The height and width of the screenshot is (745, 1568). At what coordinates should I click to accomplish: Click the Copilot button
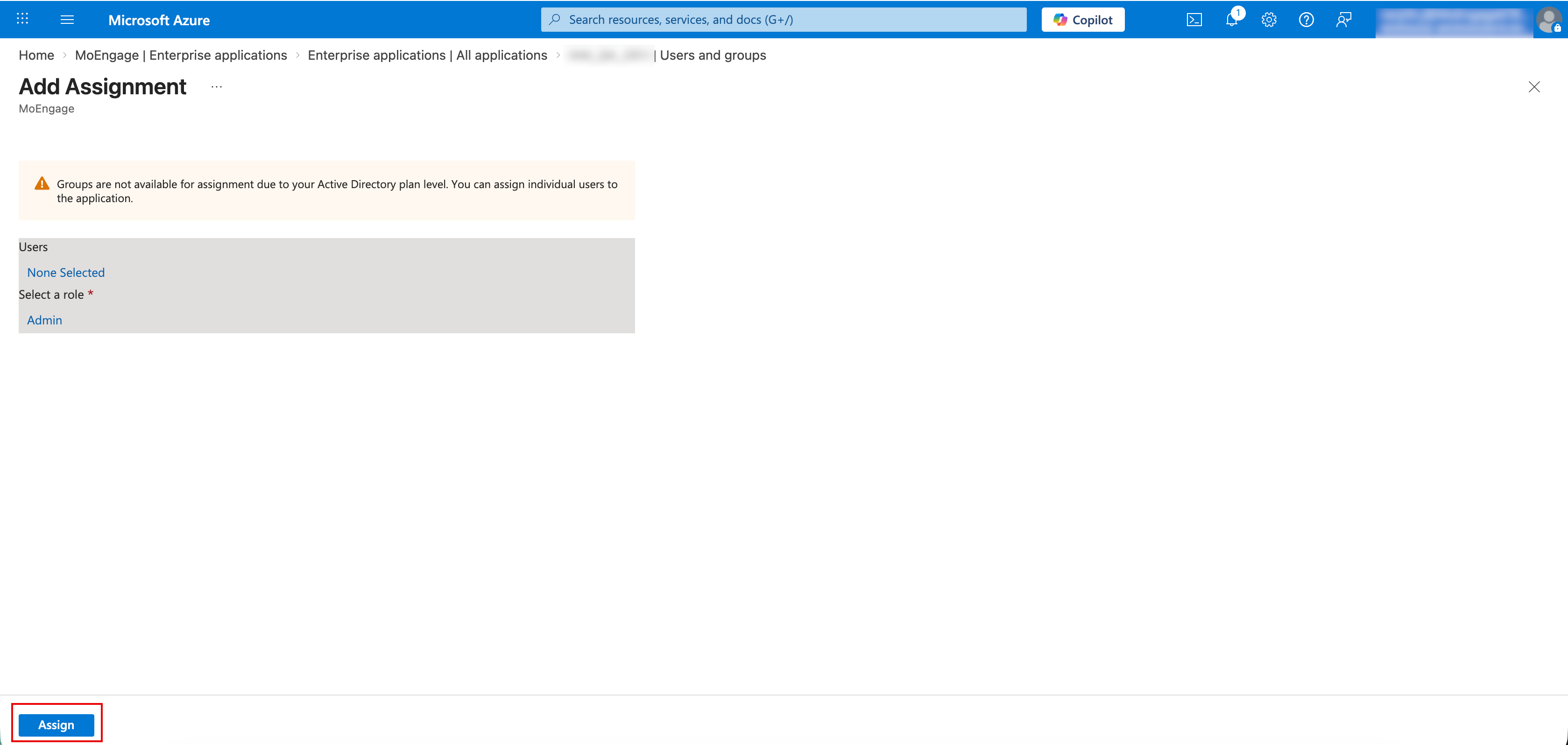[x=1082, y=20]
